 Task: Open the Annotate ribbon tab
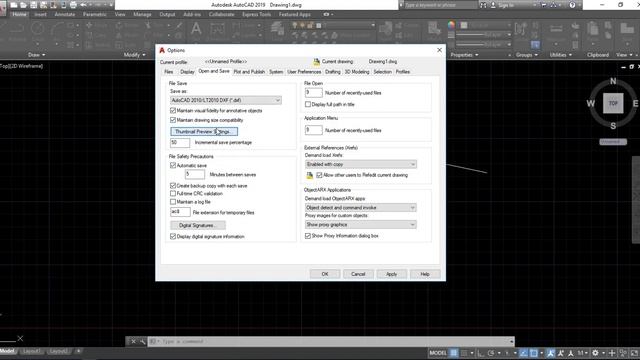coord(64,14)
